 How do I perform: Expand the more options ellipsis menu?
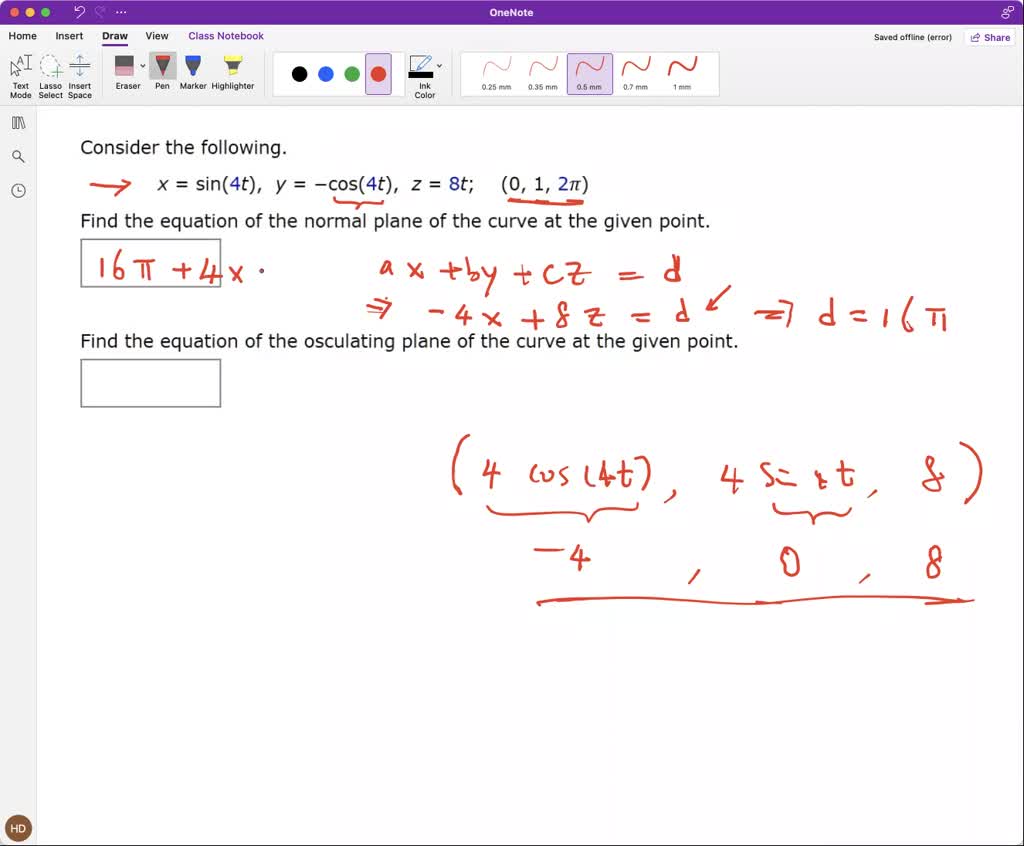(121, 12)
